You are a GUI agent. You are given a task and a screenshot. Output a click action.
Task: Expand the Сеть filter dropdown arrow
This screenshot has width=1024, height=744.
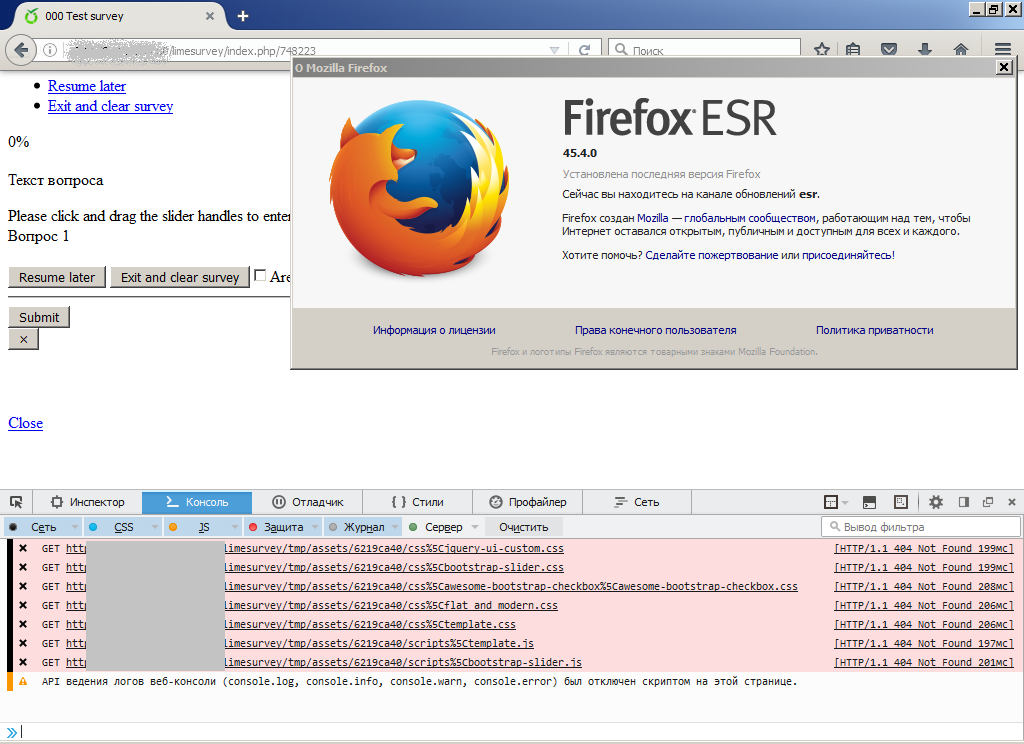click(75, 527)
